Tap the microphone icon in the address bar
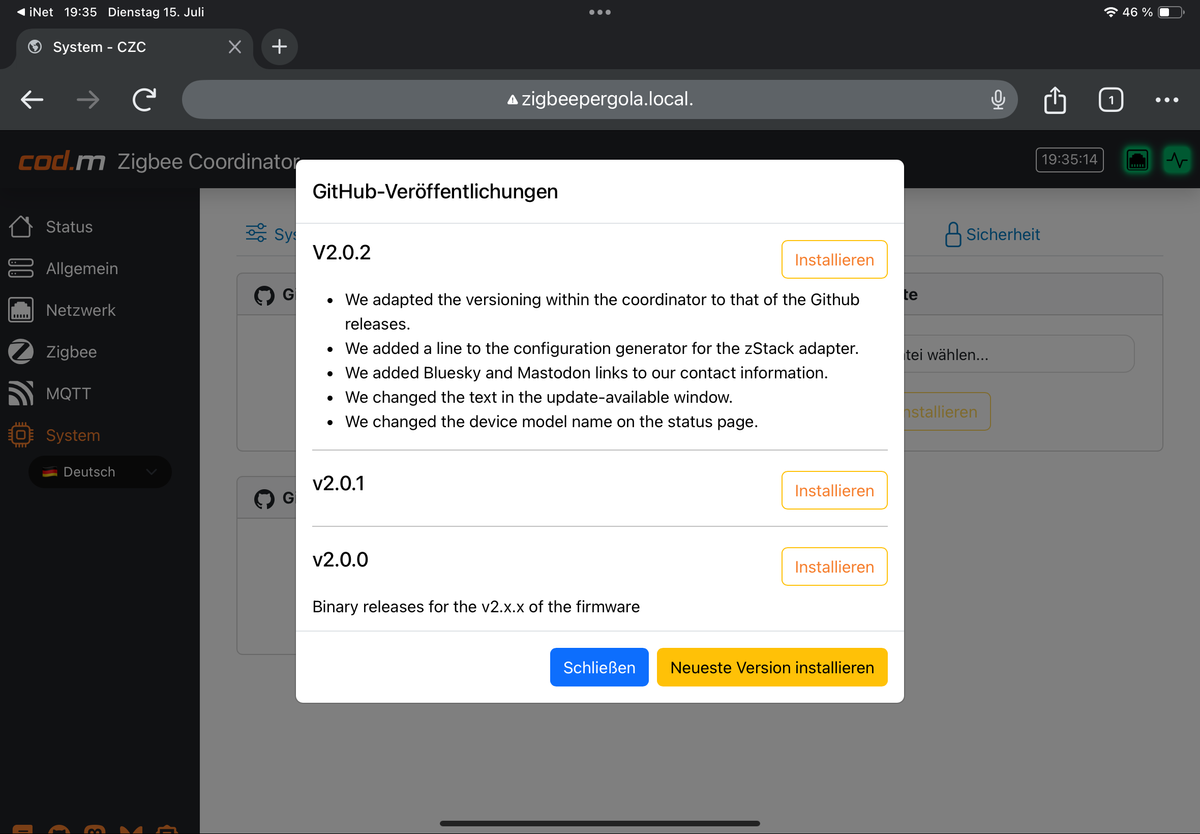 click(x=997, y=99)
